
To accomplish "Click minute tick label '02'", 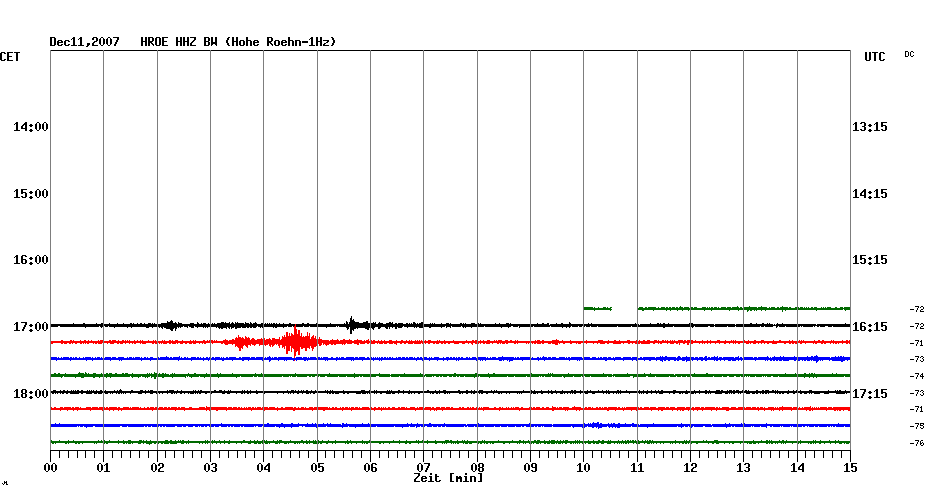I will click(157, 468).
